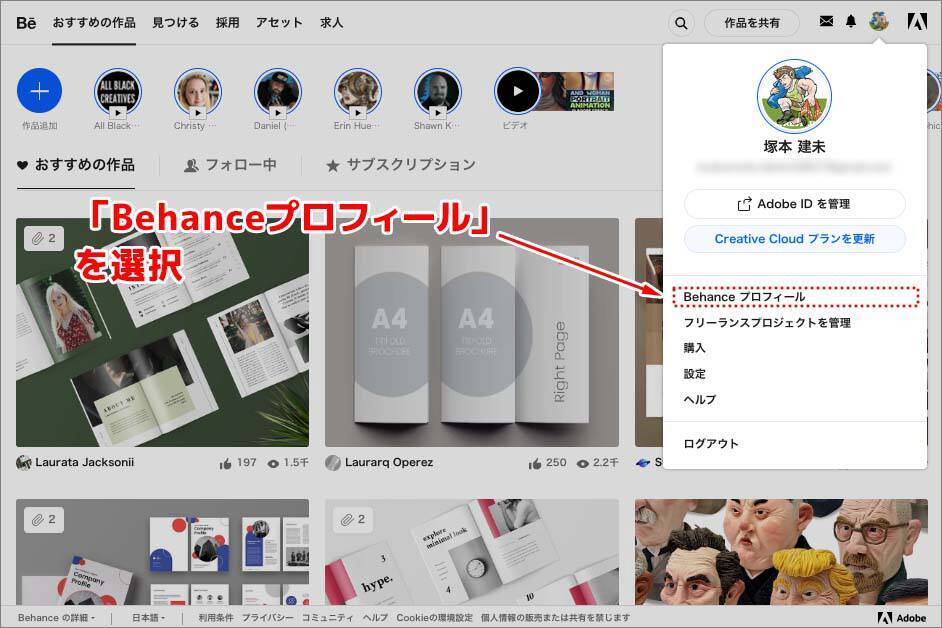
Task: Open green magazine project thumbnail
Action: (x=163, y=332)
